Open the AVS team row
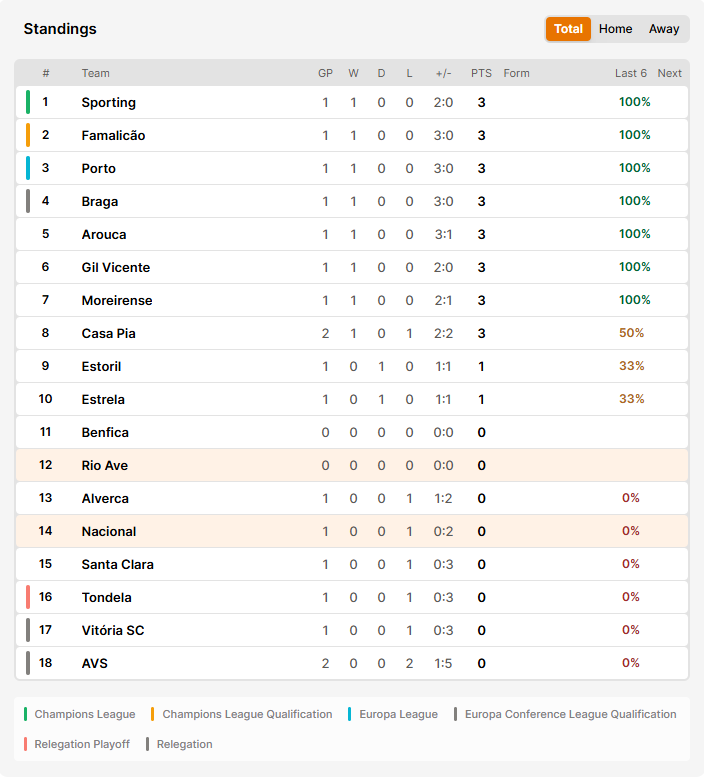Image resolution: width=704 pixels, height=779 pixels. pos(352,663)
